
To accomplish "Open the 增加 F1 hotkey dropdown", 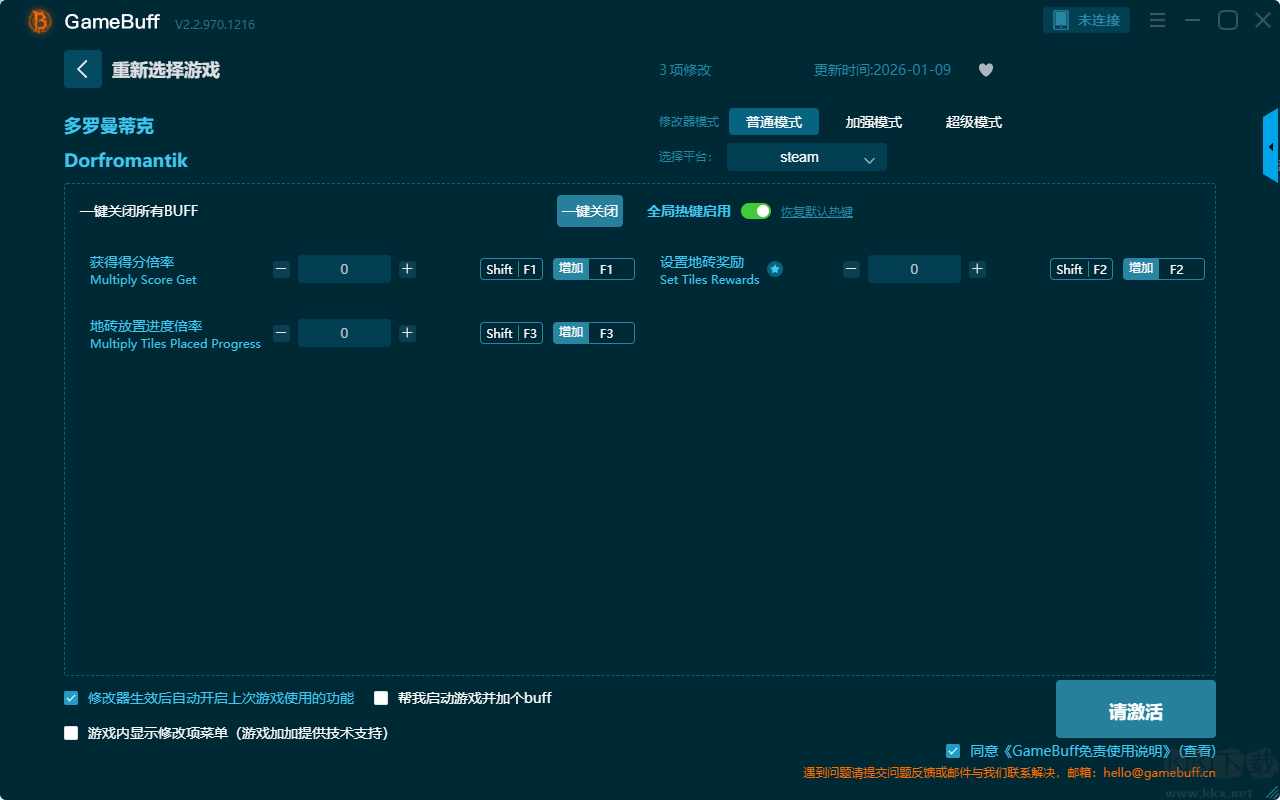I will tap(594, 269).
